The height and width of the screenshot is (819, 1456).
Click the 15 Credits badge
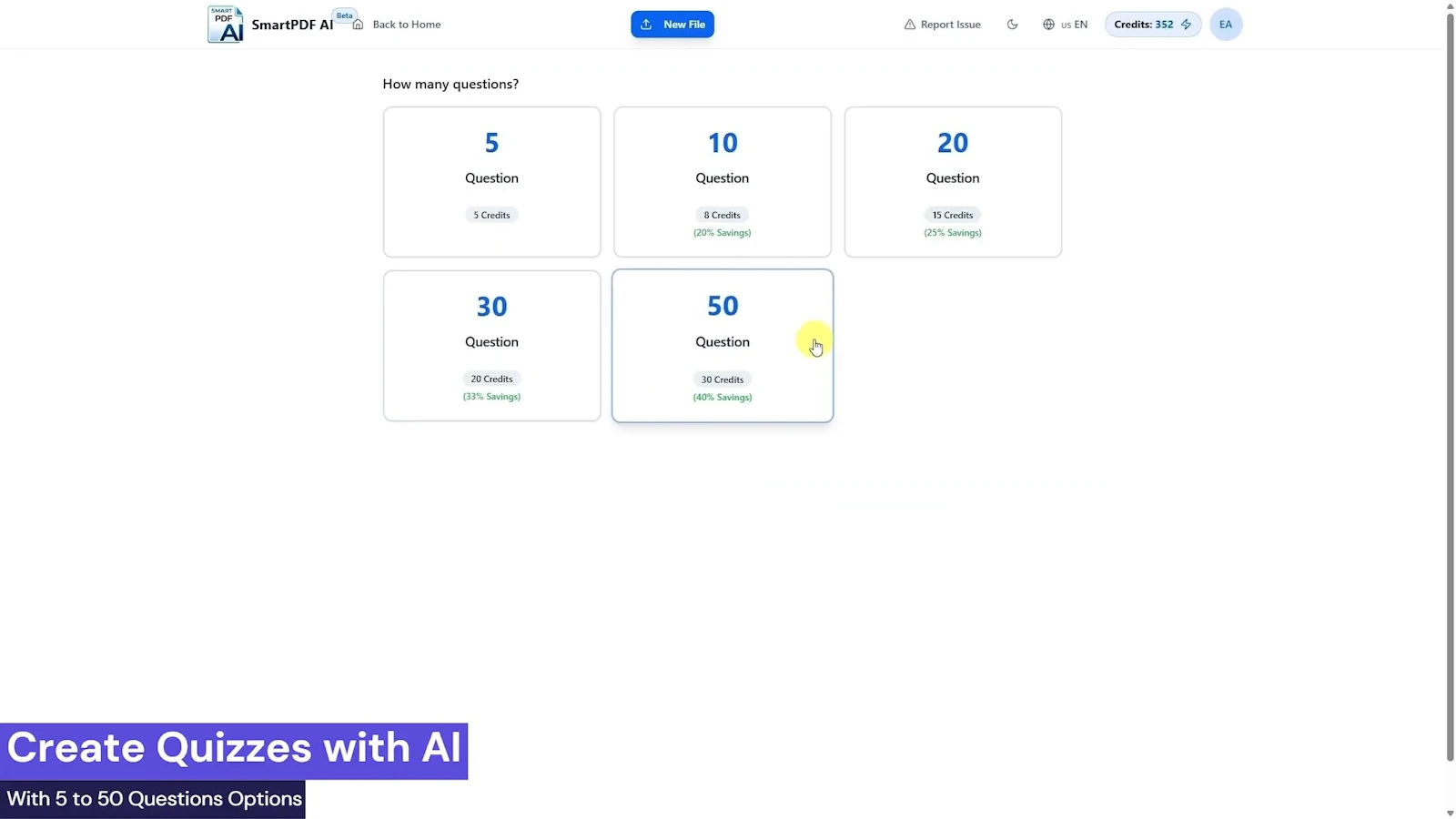(x=953, y=215)
